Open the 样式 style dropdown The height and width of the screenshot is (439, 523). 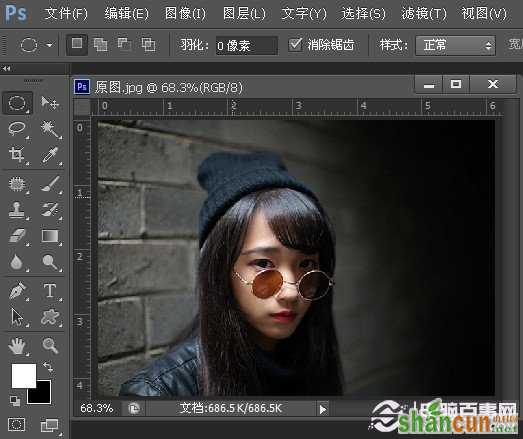click(455, 45)
